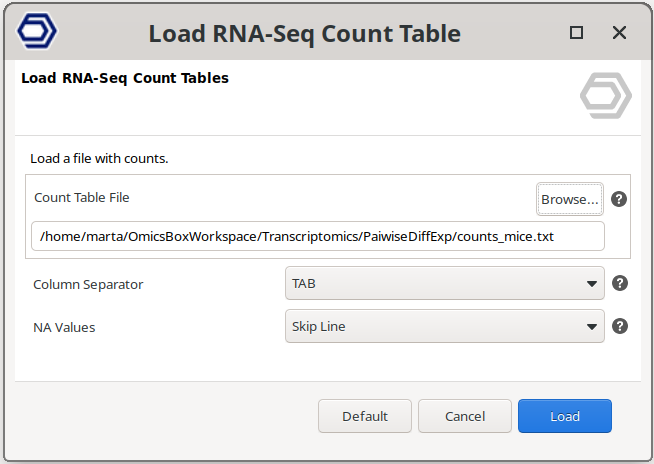Expand the Column Separator TAB dropdown
Screen dimensions: 654x464
[445, 283]
